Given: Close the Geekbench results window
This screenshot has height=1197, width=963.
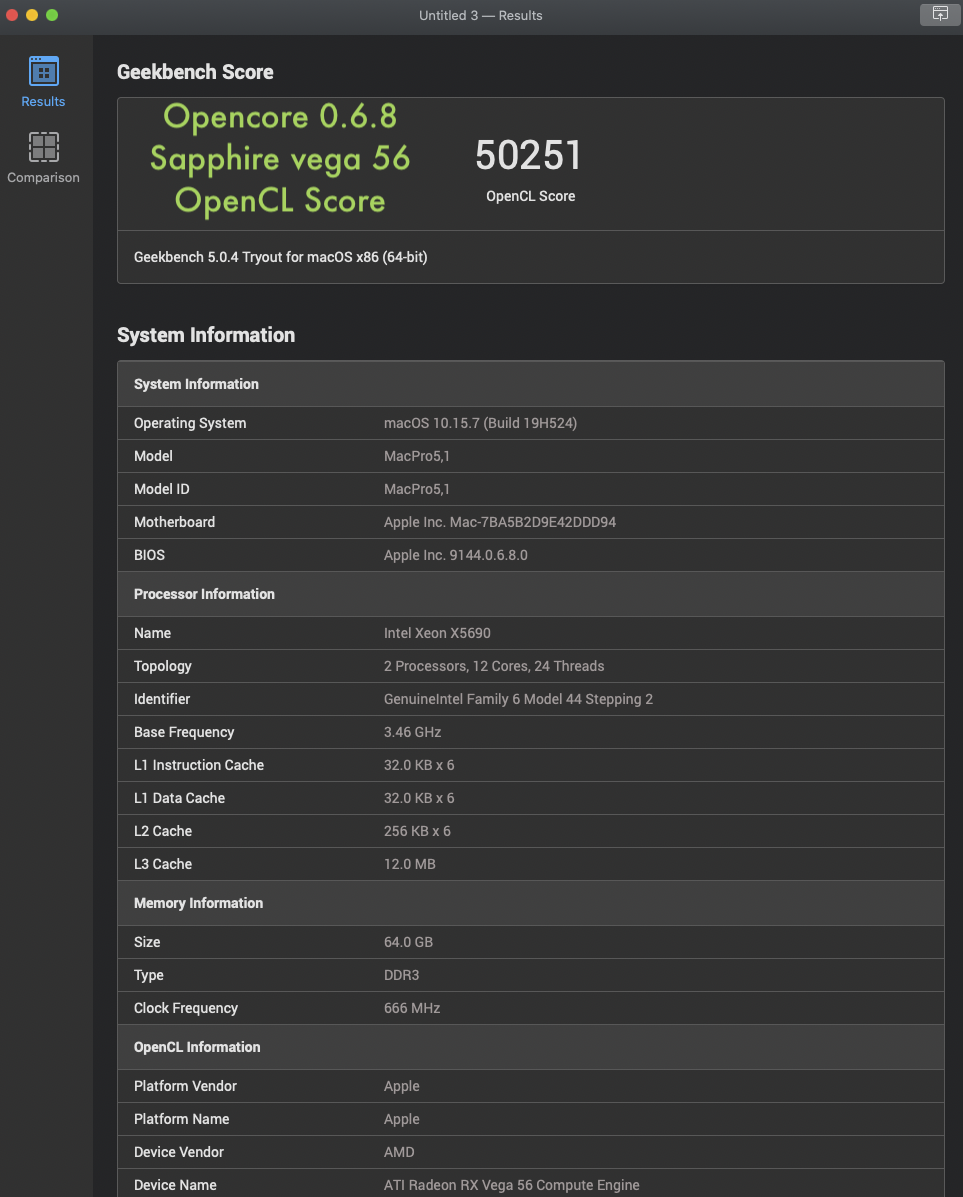Looking at the screenshot, I should (12, 15).
